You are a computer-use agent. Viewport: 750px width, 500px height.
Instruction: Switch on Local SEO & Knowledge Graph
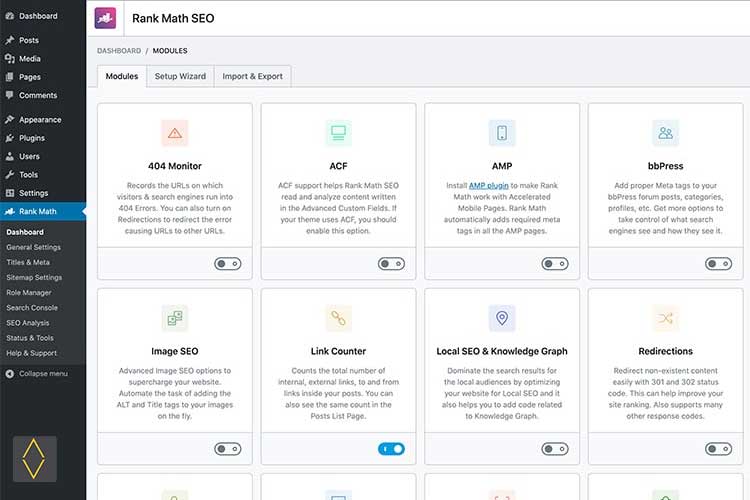tap(555, 449)
